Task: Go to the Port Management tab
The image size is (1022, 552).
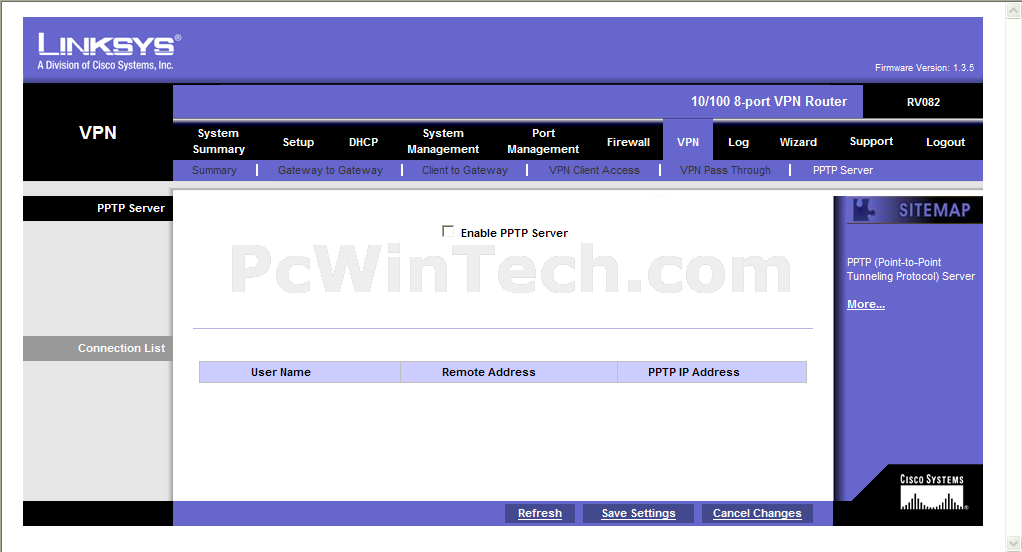Action: click(543, 141)
